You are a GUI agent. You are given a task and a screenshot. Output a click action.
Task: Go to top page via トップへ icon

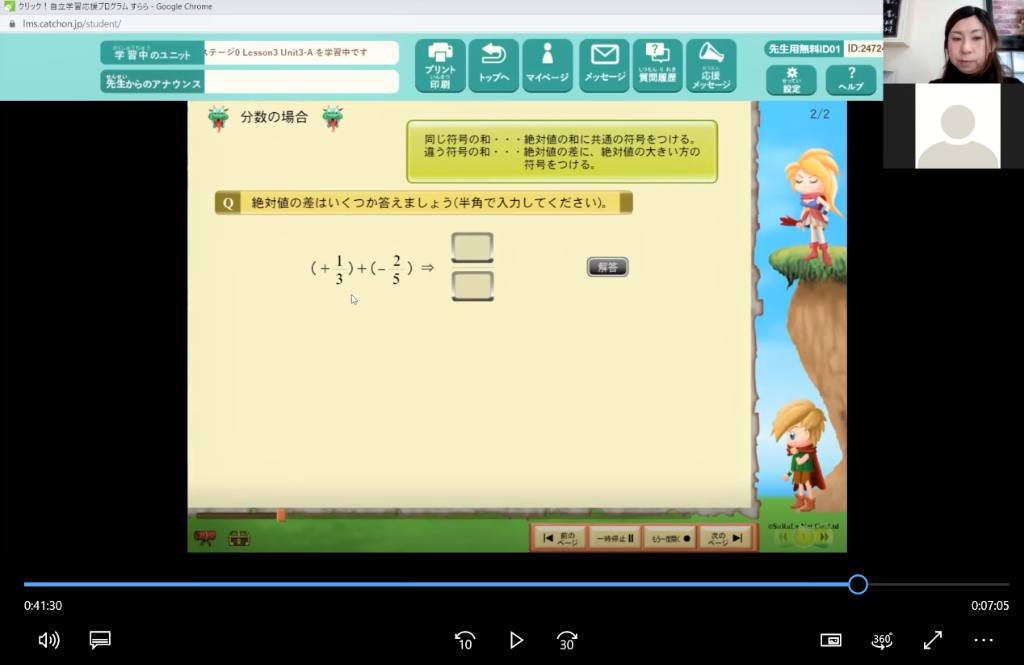[x=494, y=66]
